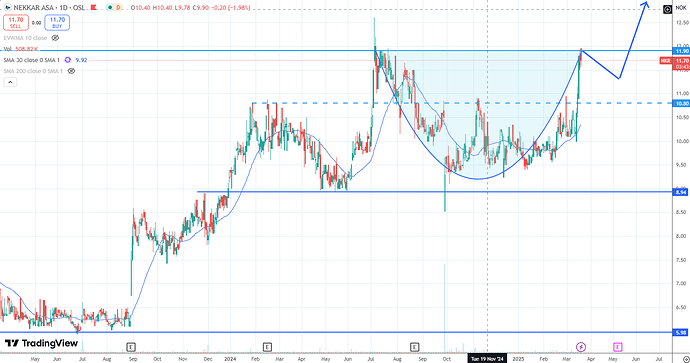
Task: Show the hidden SMA 200 close indicator
Action: coord(71,71)
